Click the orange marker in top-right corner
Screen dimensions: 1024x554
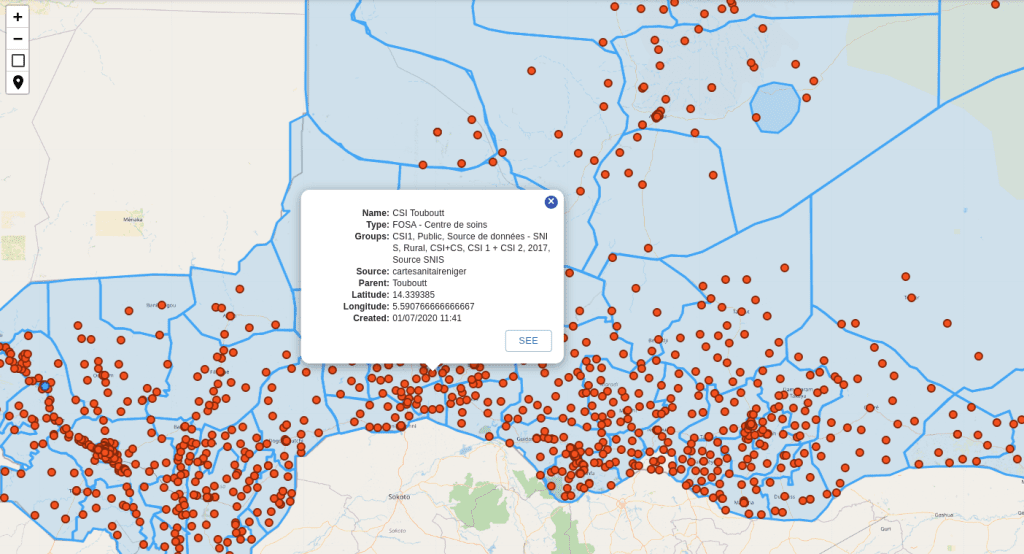click(x=995, y=5)
